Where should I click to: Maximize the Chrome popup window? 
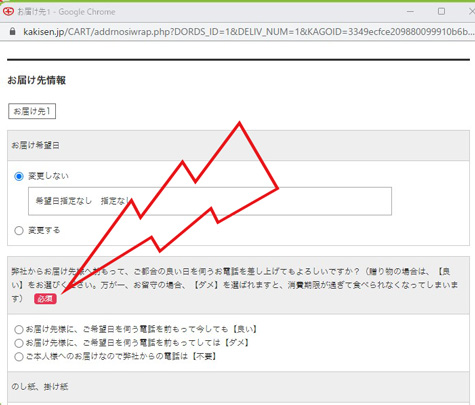(x=441, y=12)
